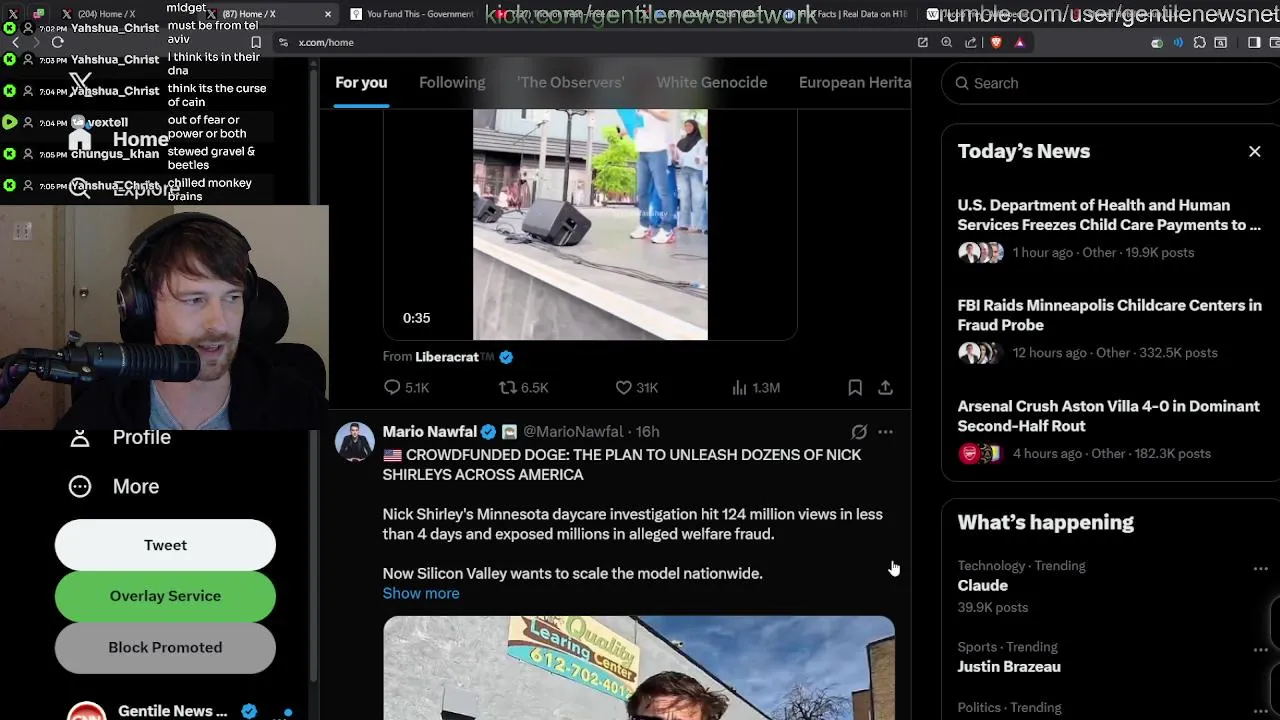This screenshot has height=720, width=1280.
Task: Click the bookmark icon in address bar
Action: click(x=256, y=42)
